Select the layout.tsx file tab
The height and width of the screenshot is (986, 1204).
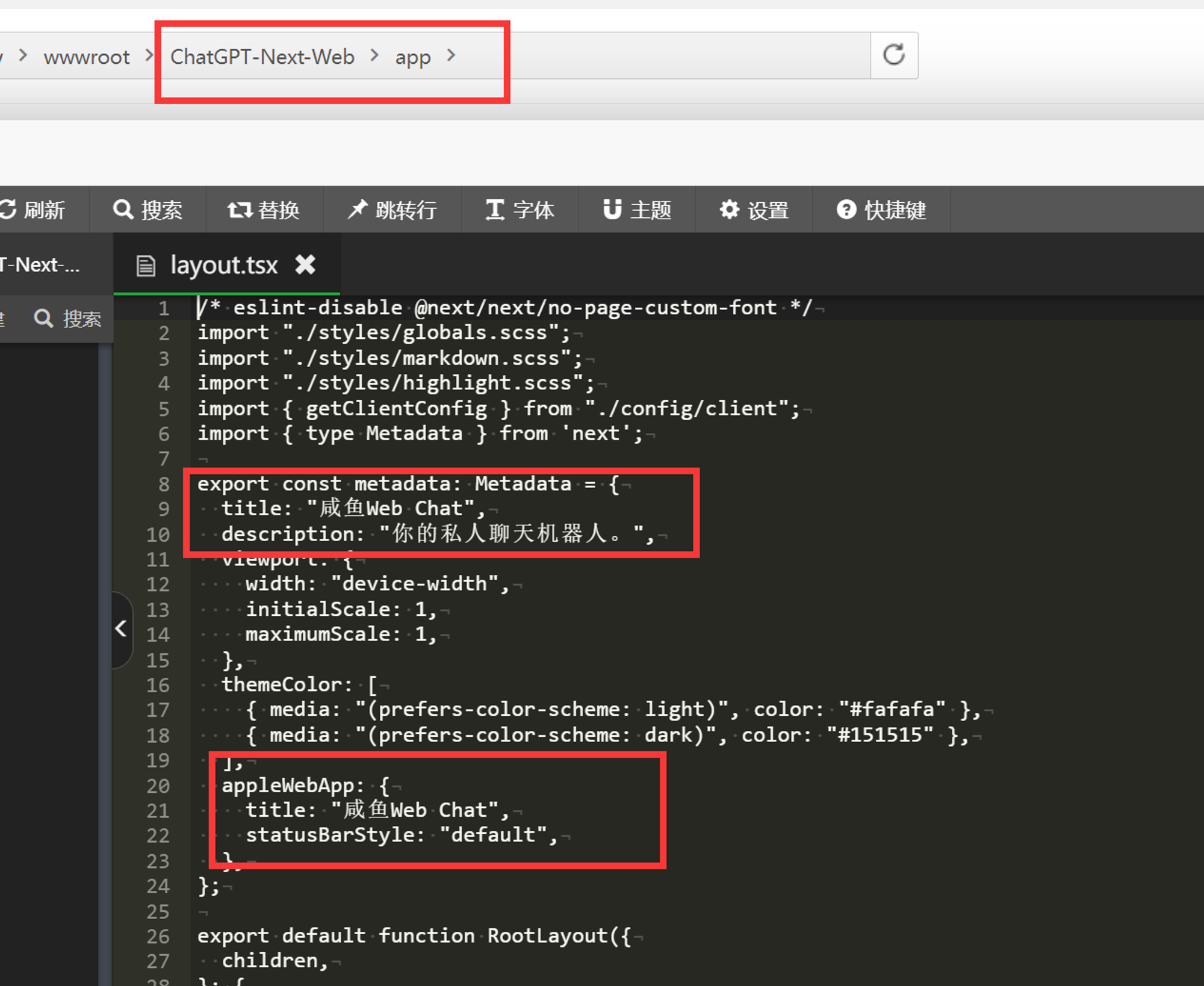pos(223,265)
